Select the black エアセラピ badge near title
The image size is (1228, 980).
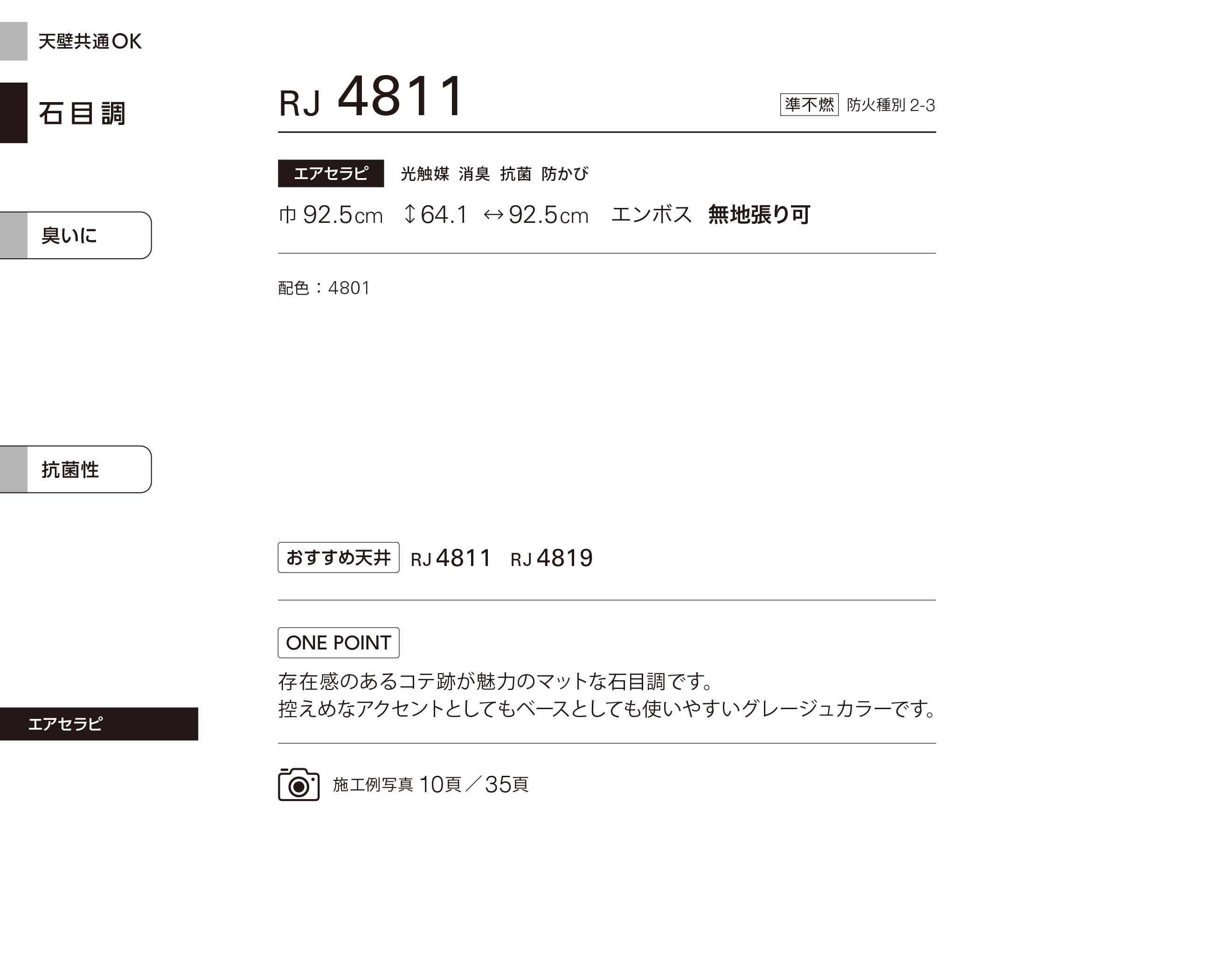point(331,173)
